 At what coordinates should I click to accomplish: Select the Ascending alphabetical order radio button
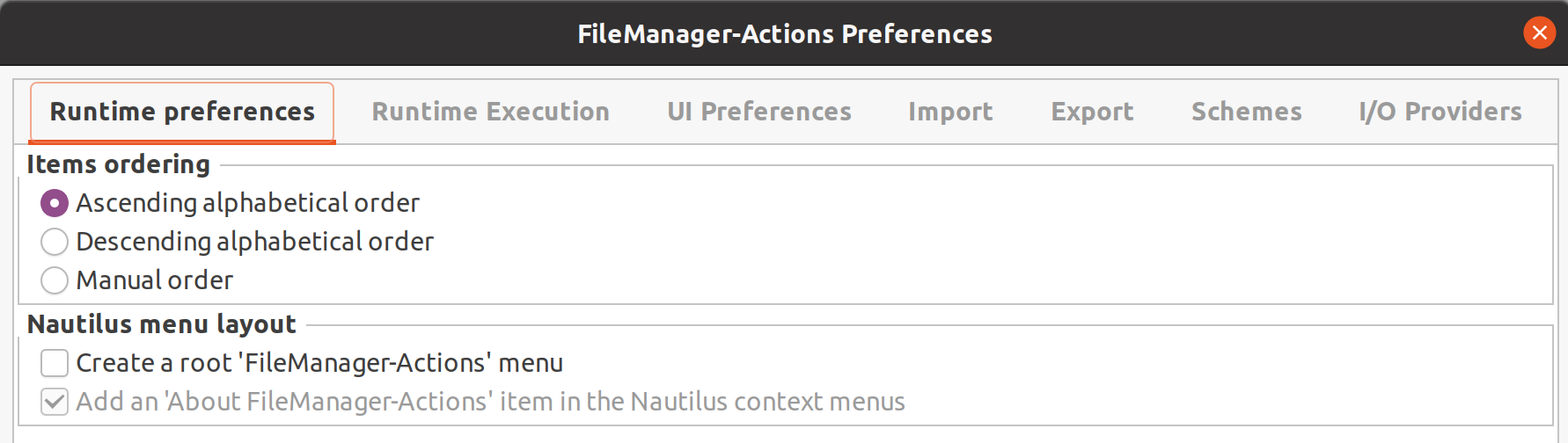coord(55,203)
